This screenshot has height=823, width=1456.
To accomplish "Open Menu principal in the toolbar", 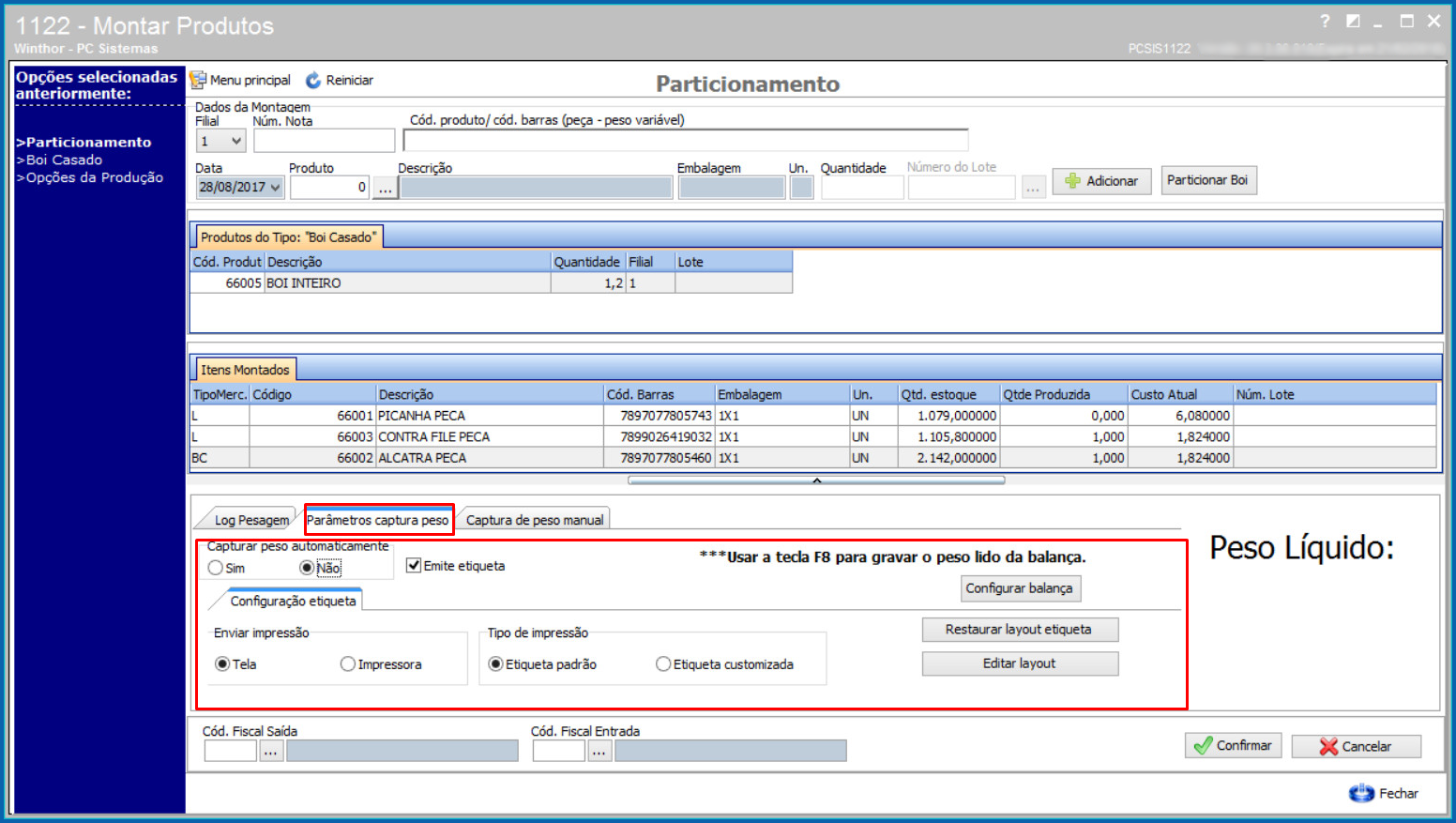I will [x=240, y=81].
